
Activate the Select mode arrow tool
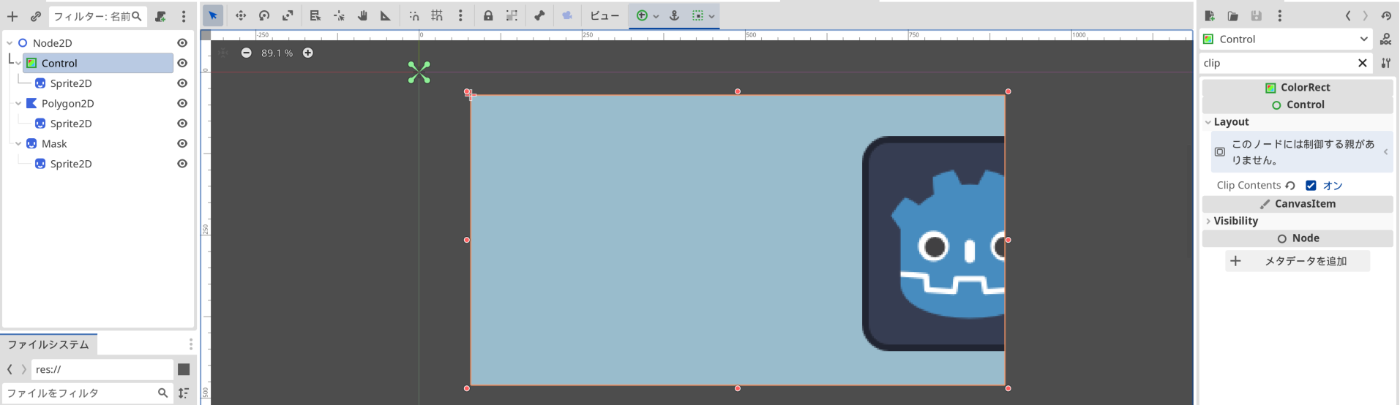tap(213, 16)
